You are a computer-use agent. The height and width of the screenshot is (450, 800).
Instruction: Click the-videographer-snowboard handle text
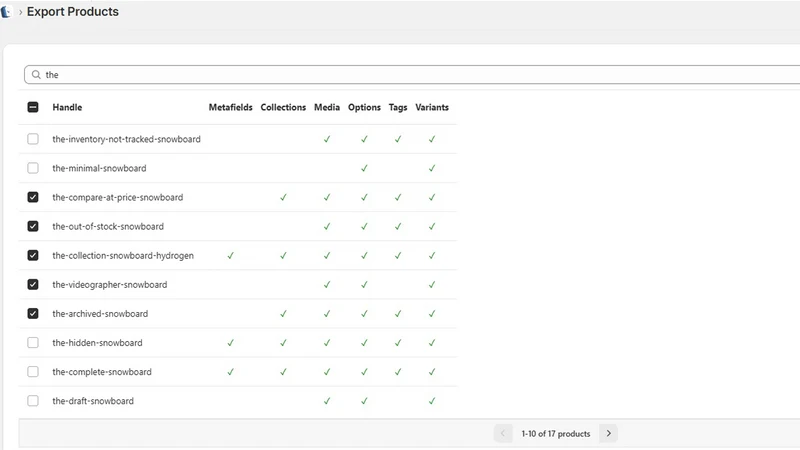pyautogui.click(x=110, y=284)
